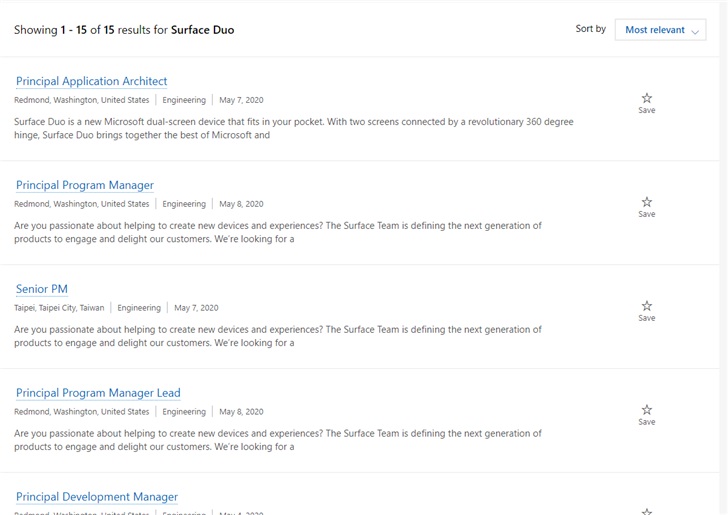Screen dimensions: 728x515
Task: Click the Surface Duo description of the Architect job
Action: 293,128
